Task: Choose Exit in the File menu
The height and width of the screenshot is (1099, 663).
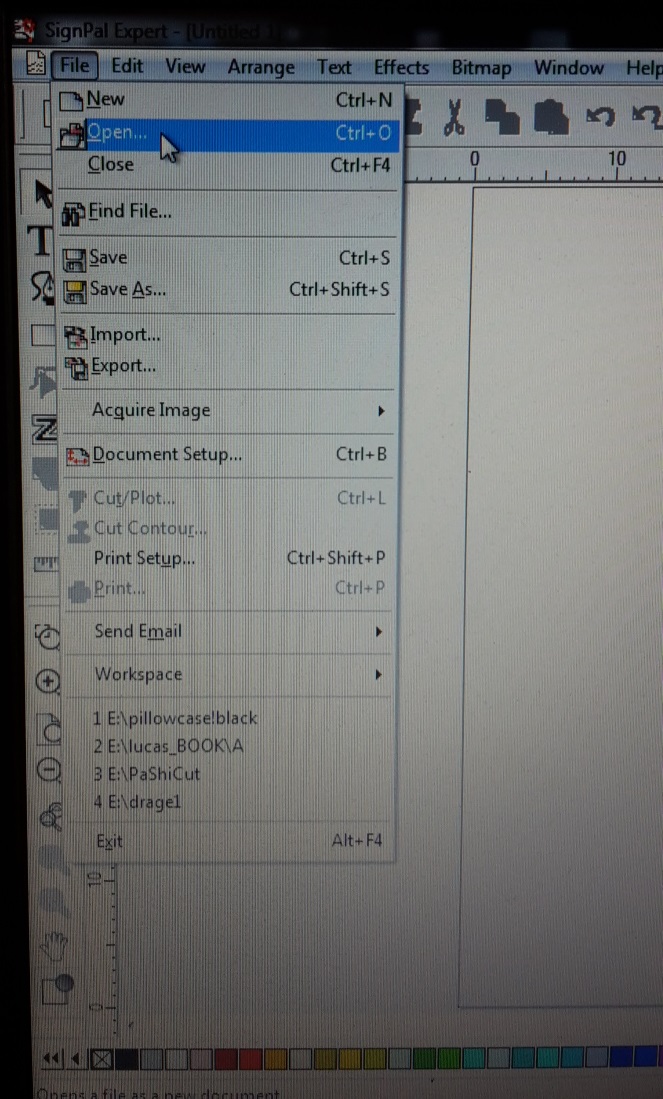Action: pyautogui.click(x=231, y=841)
